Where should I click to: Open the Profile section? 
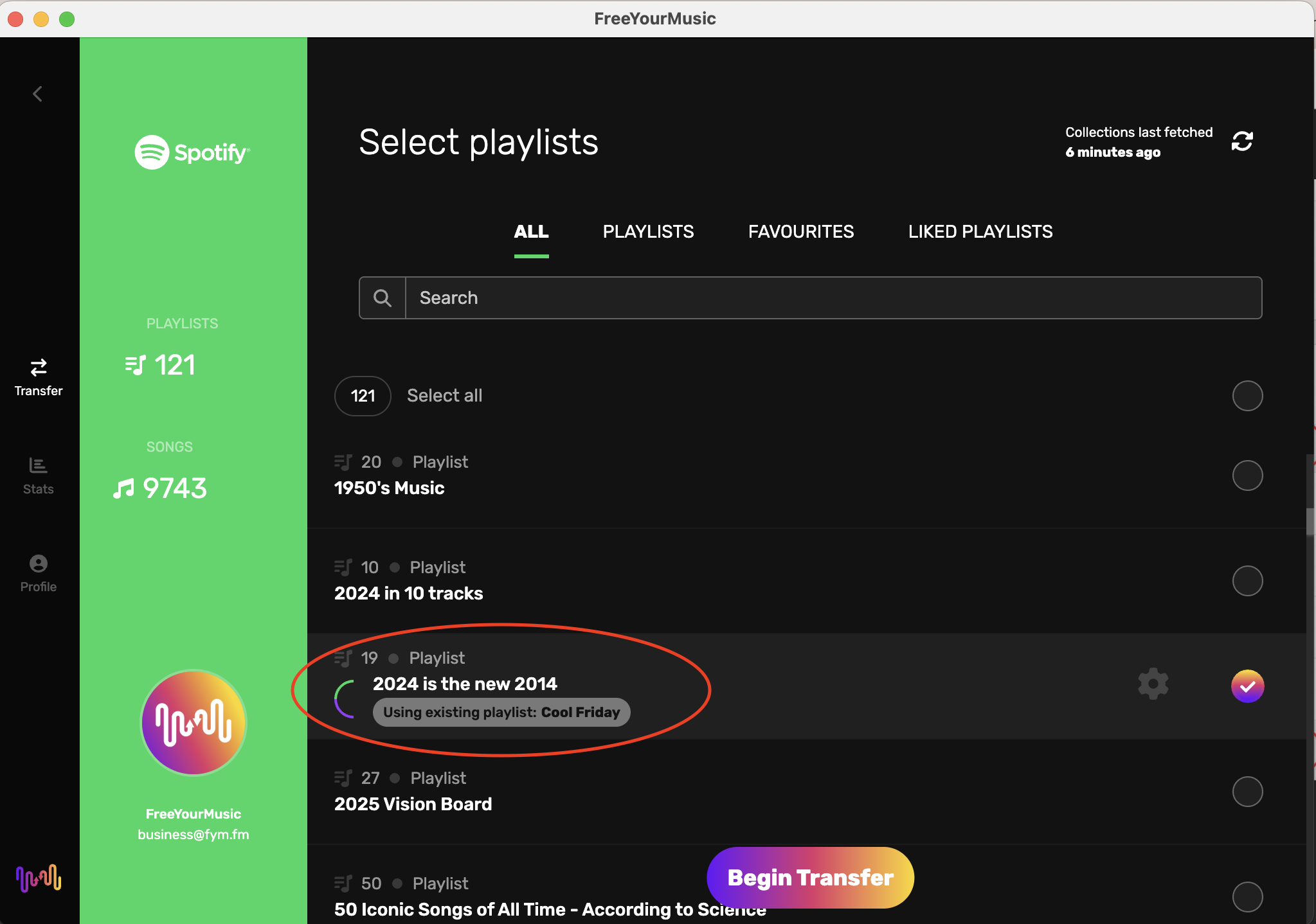tap(39, 573)
